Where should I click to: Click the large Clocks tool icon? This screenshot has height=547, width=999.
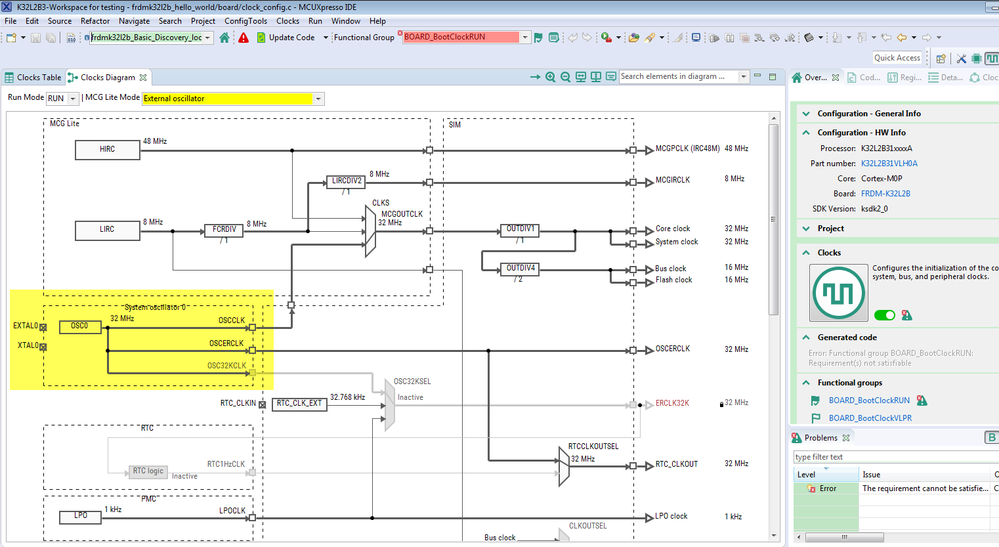pos(838,293)
